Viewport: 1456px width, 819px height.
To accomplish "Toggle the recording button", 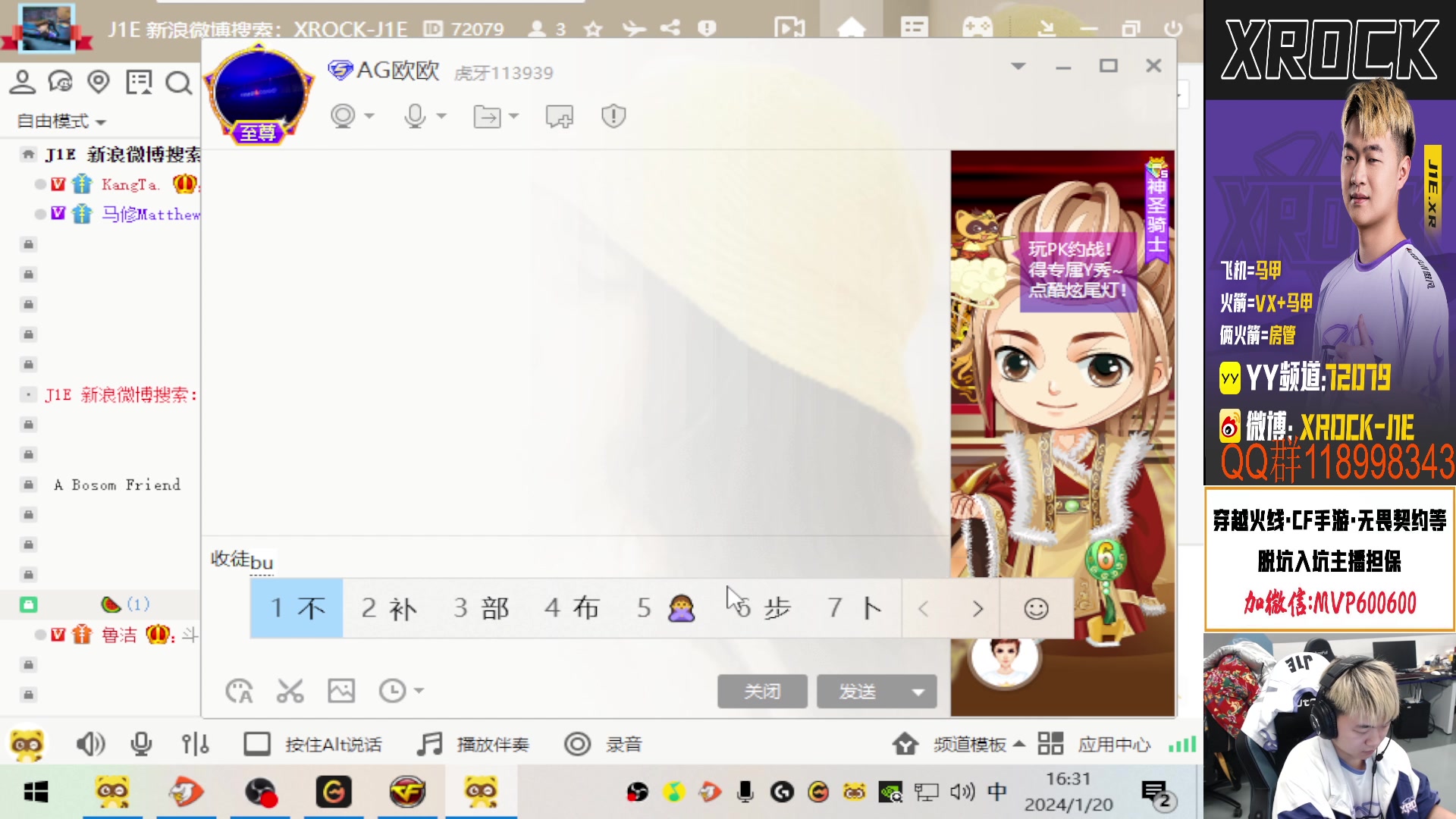I will coord(603,745).
